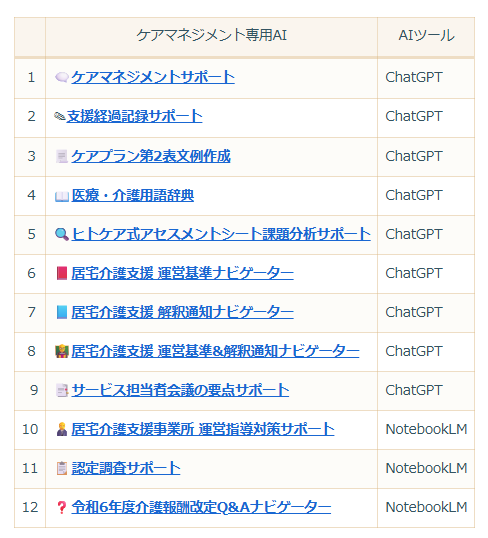The image size is (488, 538).
Task: Click the magnifying glass icon in row 5
Action: pyautogui.click(x=62, y=235)
